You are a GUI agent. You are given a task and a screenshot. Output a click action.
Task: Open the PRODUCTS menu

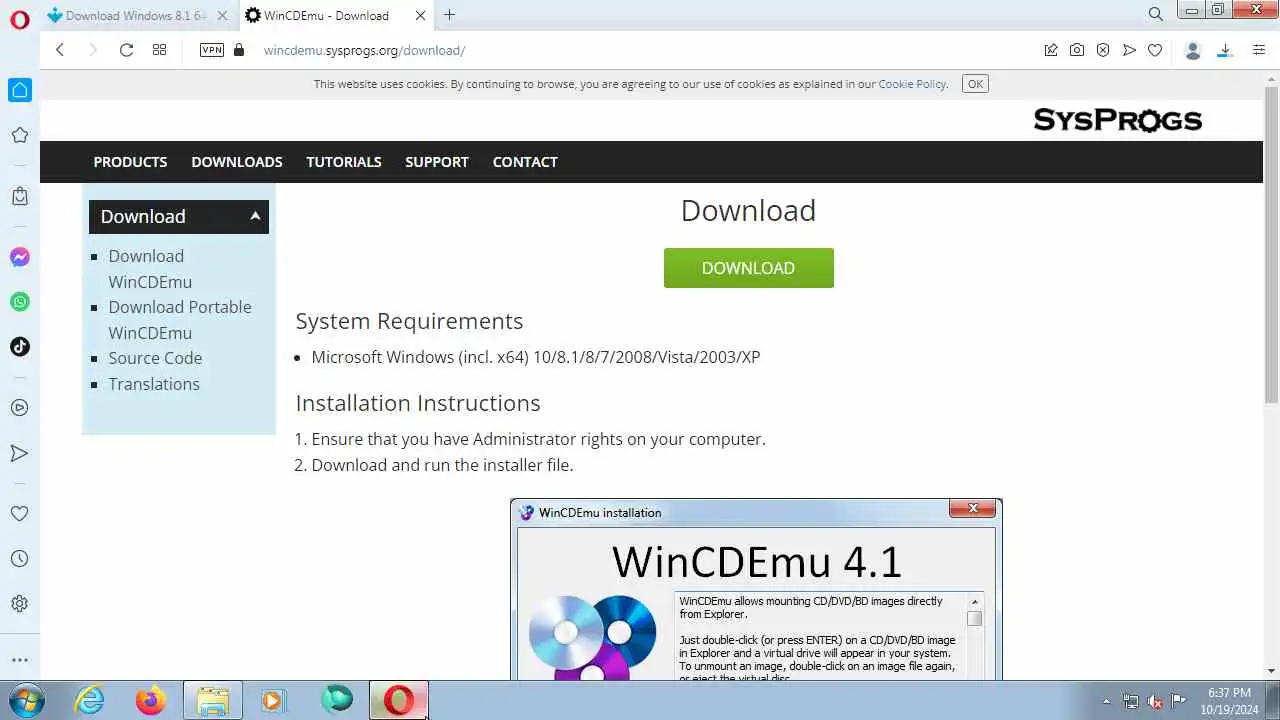130,162
